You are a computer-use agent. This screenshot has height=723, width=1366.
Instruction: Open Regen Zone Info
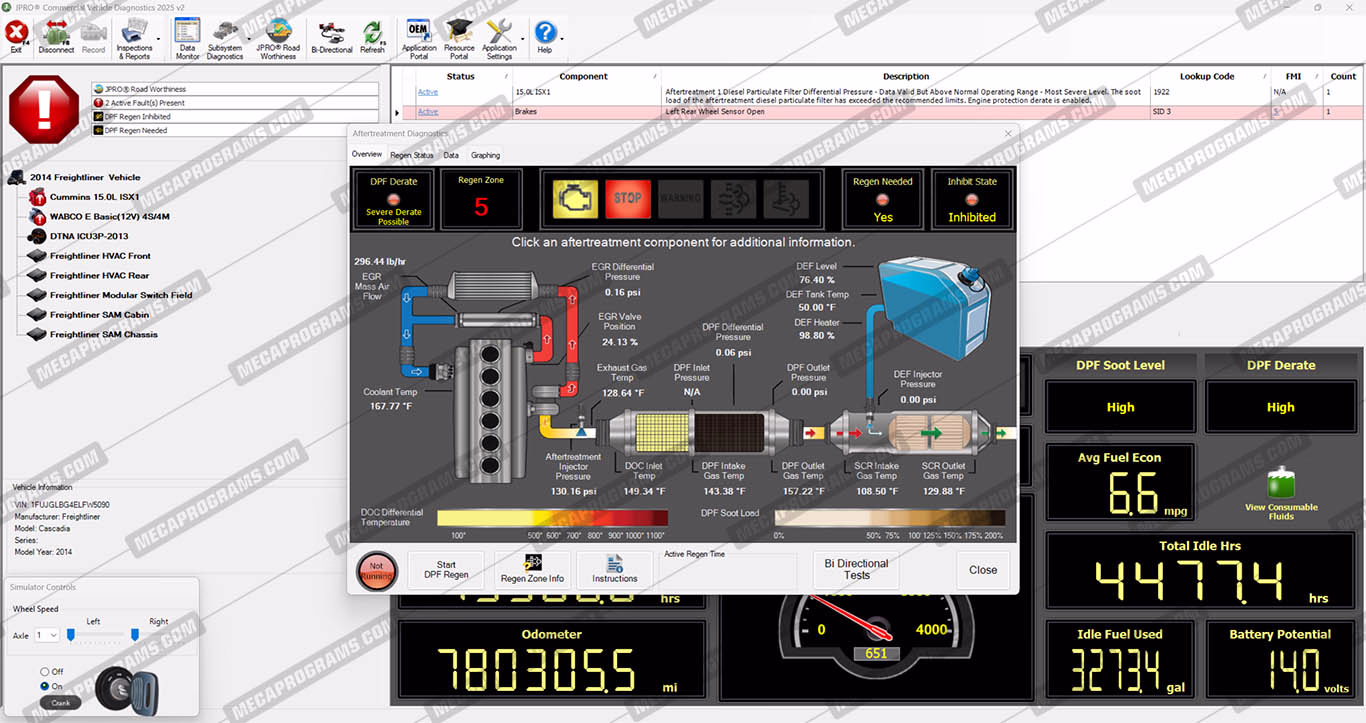532,570
